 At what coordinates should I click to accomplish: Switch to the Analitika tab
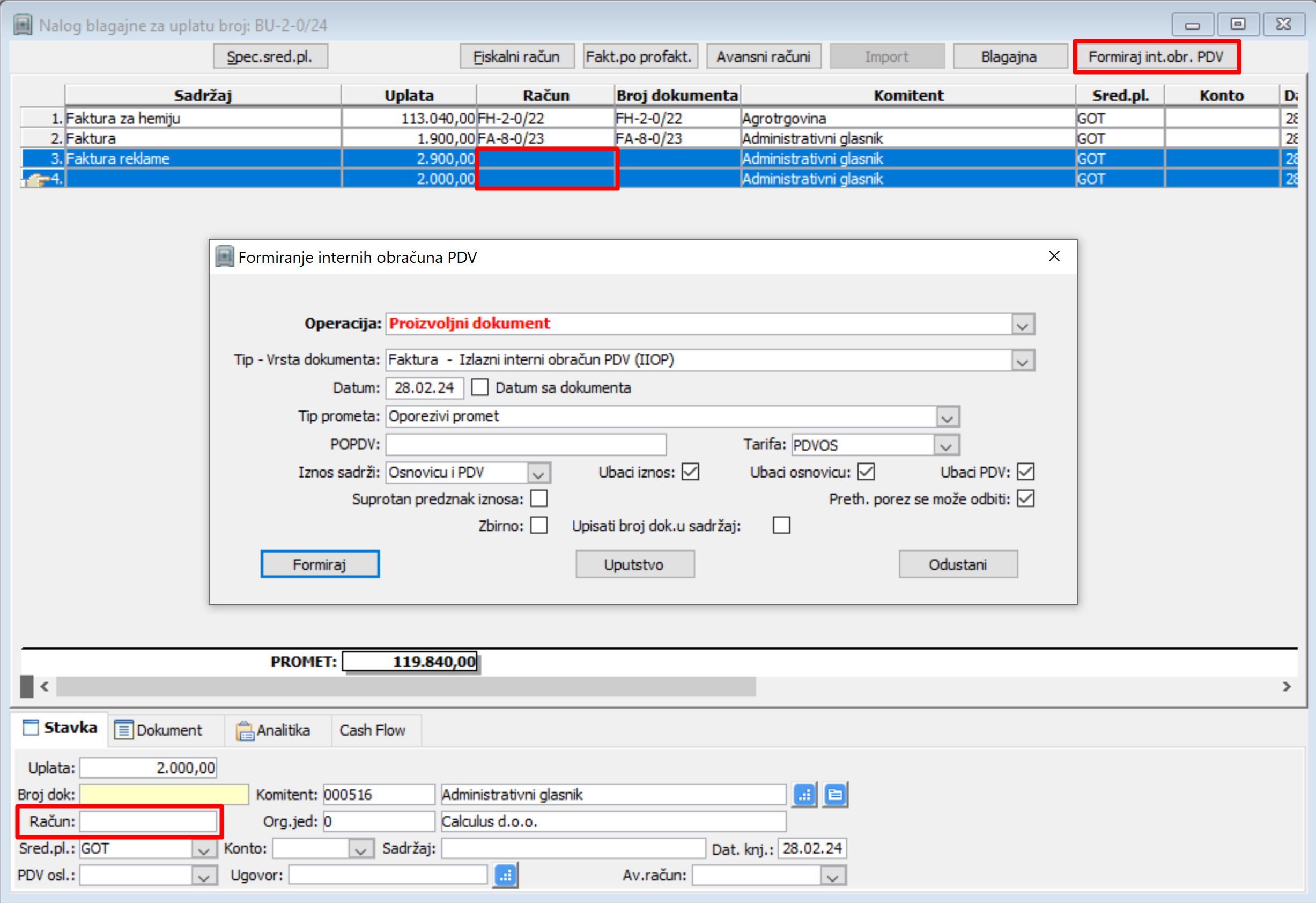pos(274,730)
